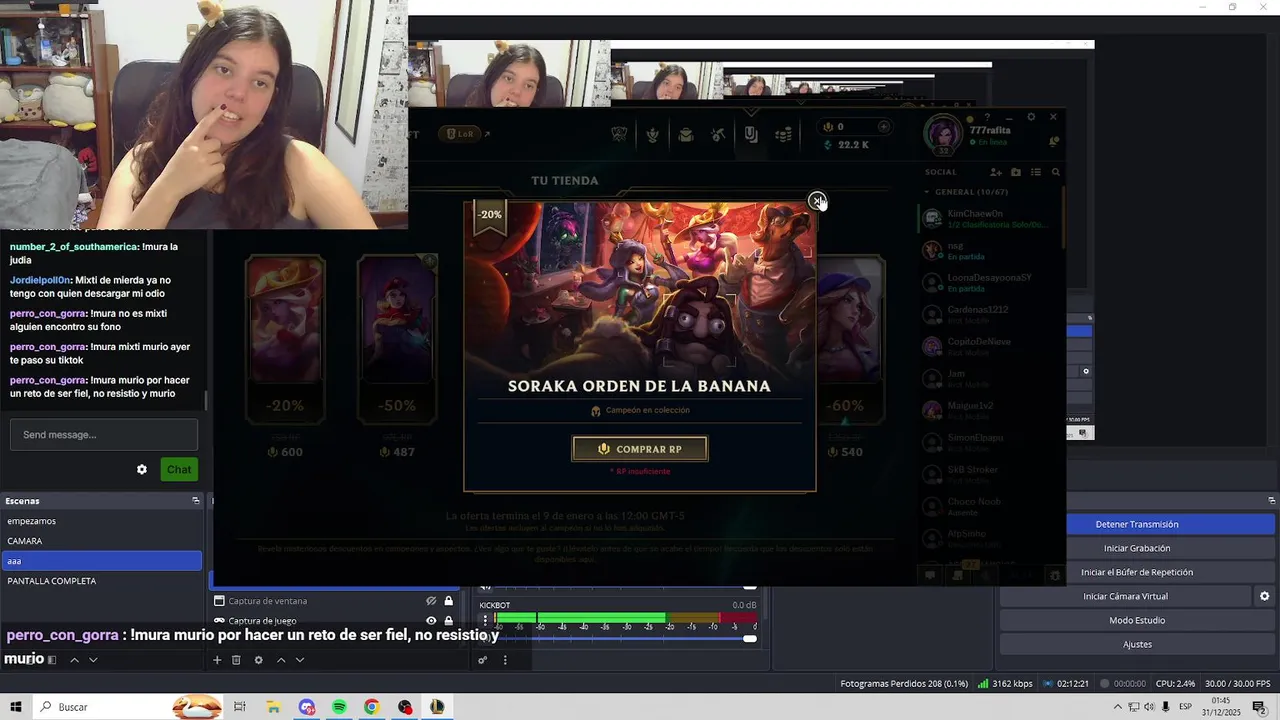Open the Loot hammer icon
The height and width of the screenshot is (720, 1280).
(x=718, y=135)
